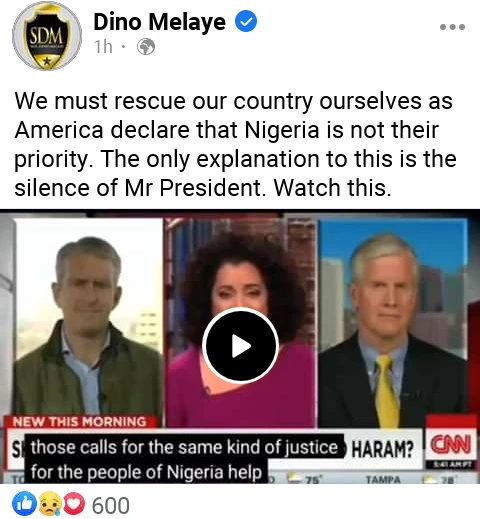The image size is (480, 519).
Task: Click the crying sad reaction icon
Action: [x=50, y=504]
